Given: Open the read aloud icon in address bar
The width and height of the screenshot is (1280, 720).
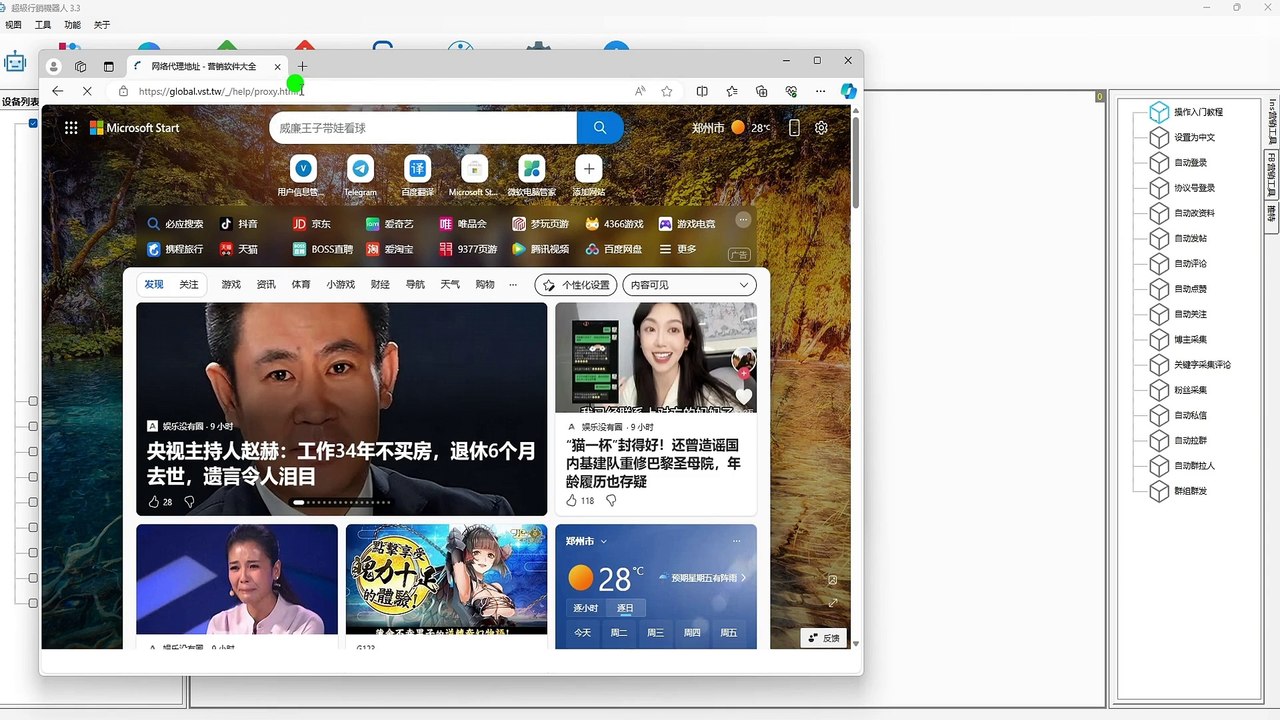Looking at the screenshot, I should click(x=640, y=91).
